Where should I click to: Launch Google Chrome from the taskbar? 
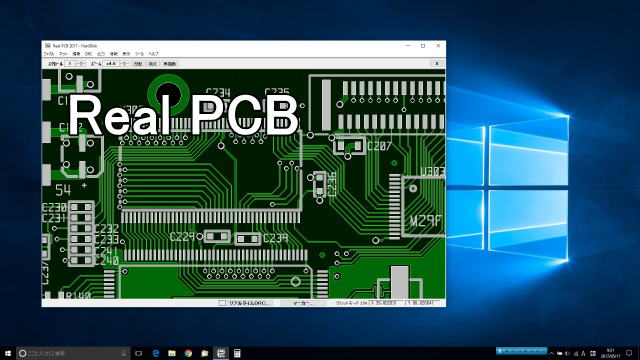tap(188, 353)
